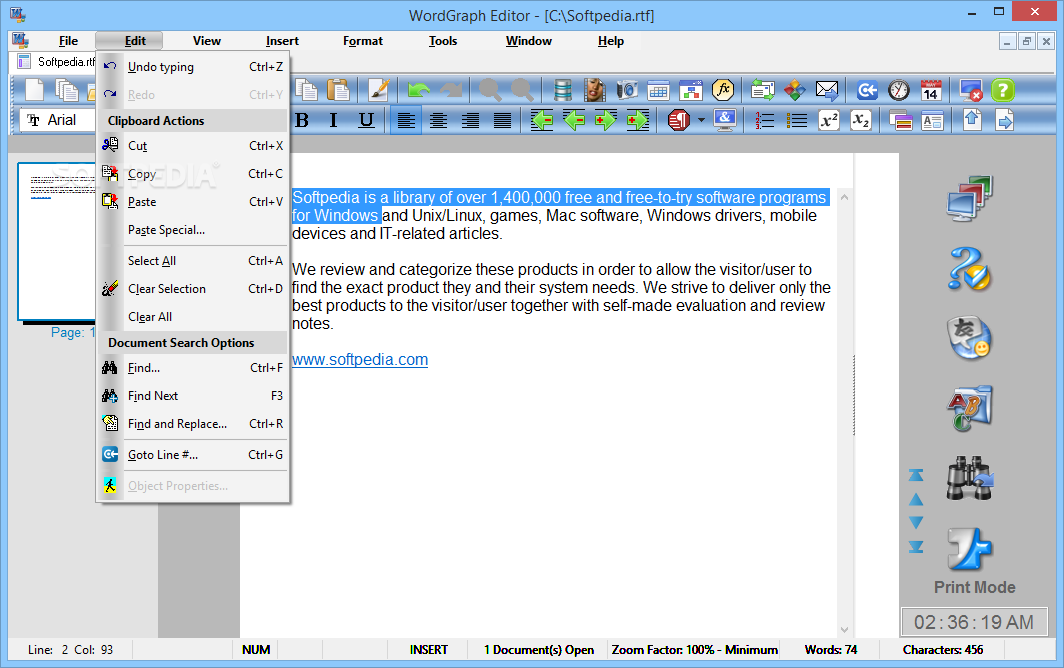
Task: Open dropdown arrow beside red paragraph icon
Action: [x=701, y=121]
